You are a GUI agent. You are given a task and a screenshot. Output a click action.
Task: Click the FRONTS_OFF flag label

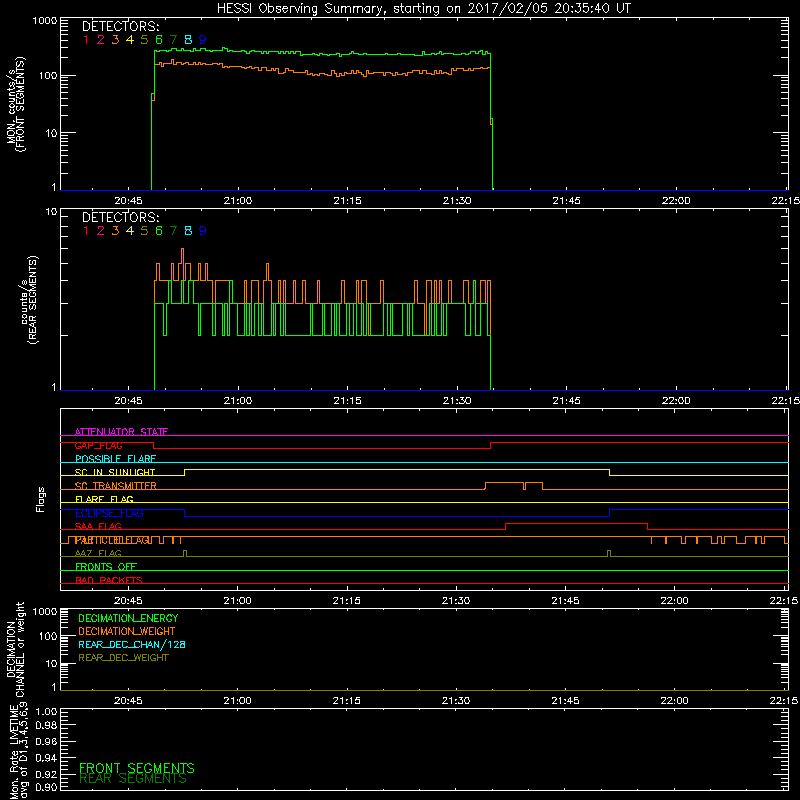coord(106,567)
